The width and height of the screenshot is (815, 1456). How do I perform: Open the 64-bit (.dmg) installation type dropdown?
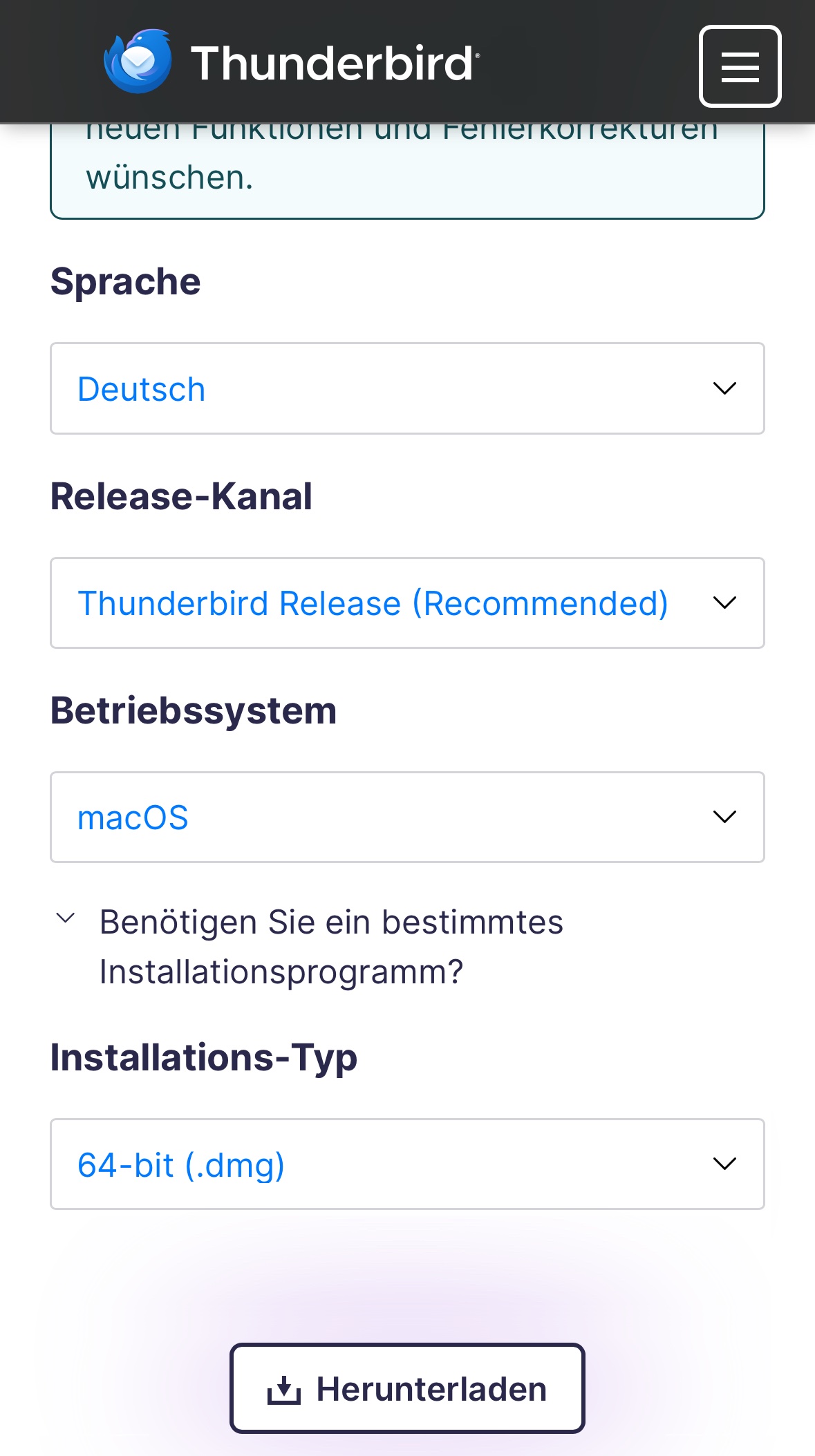387,1164
